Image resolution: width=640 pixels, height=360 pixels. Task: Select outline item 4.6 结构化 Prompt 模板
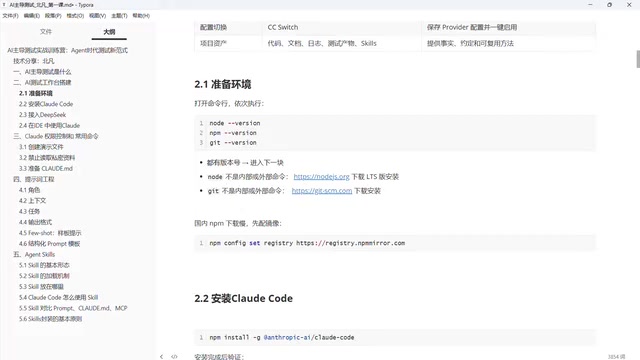click(x=49, y=244)
